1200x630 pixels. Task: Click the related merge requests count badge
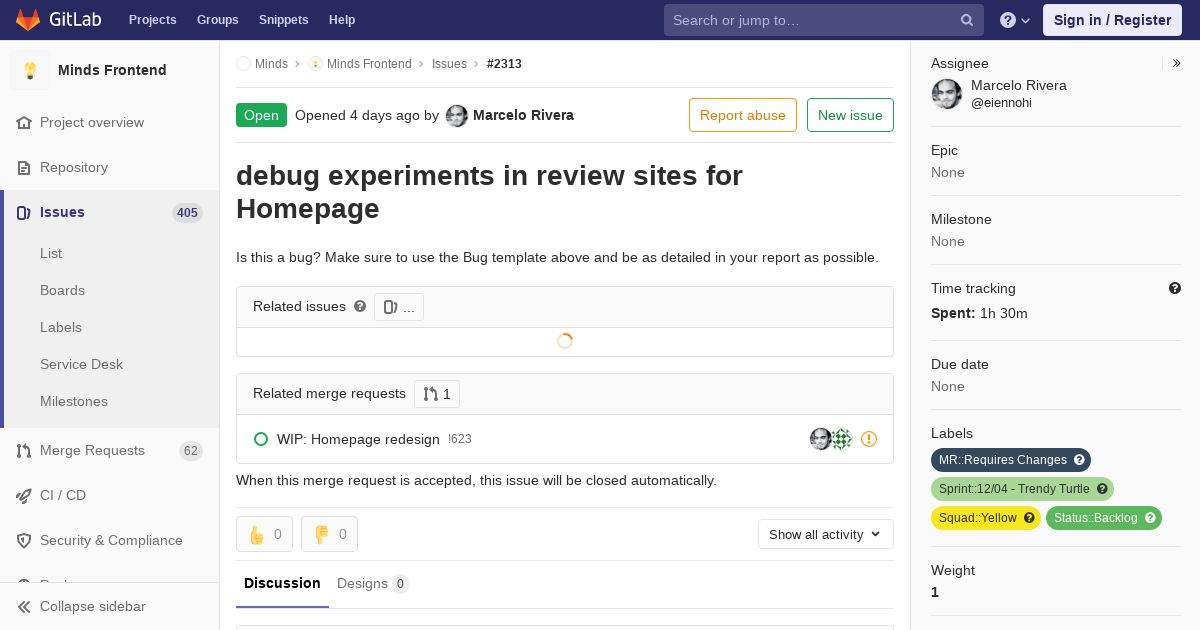pos(437,394)
